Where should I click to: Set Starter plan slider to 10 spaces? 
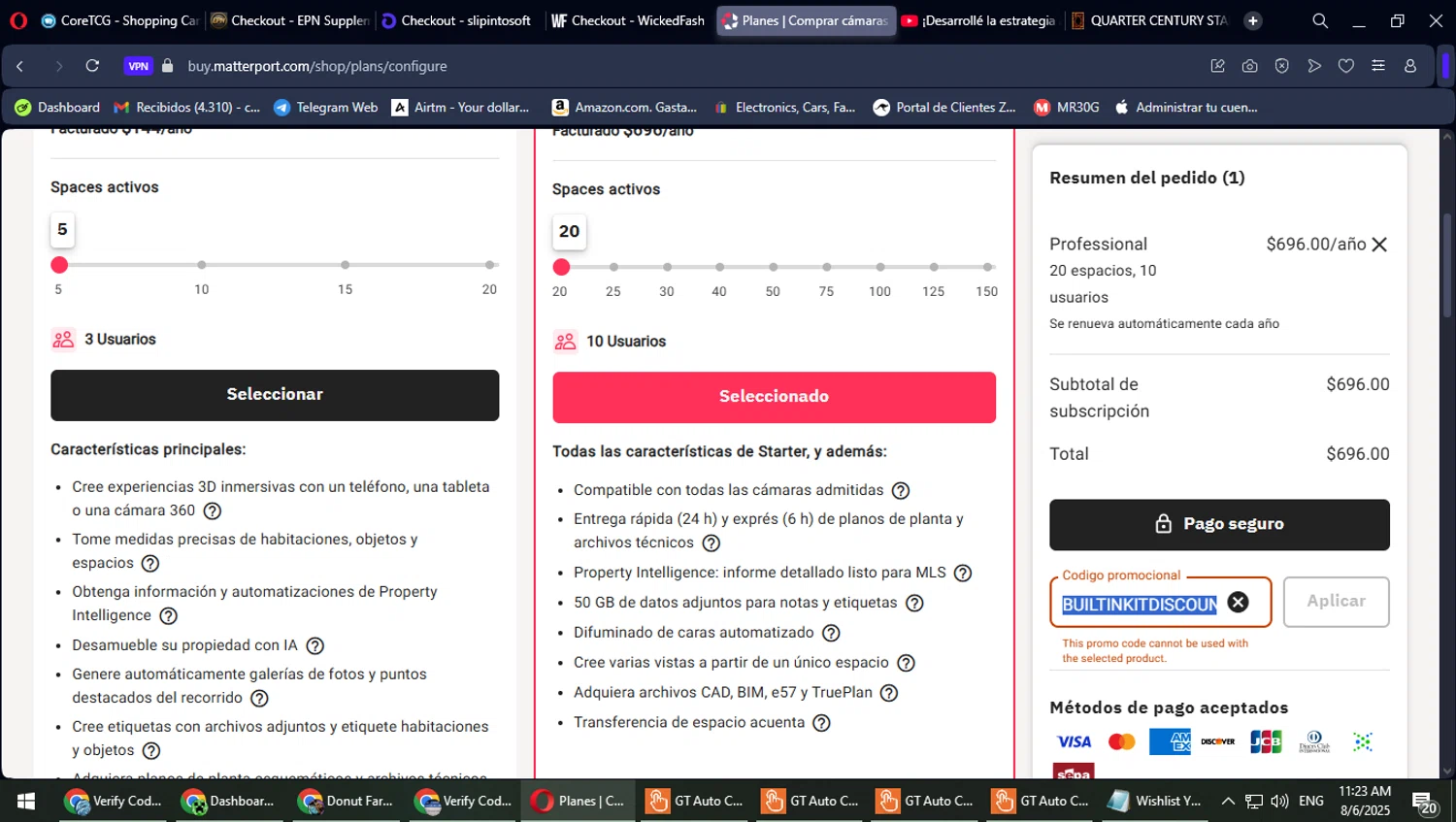pos(201,265)
